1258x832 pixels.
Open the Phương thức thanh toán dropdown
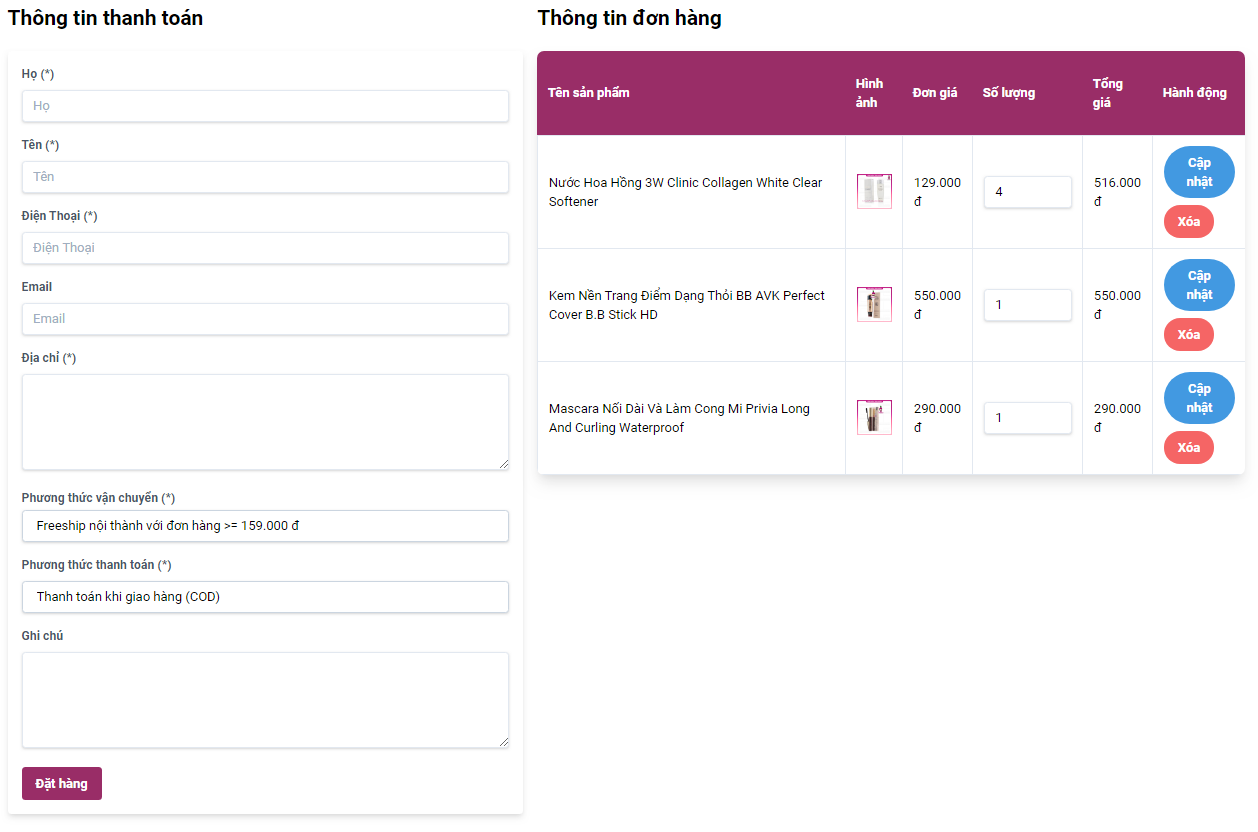[x=265, y=597]
